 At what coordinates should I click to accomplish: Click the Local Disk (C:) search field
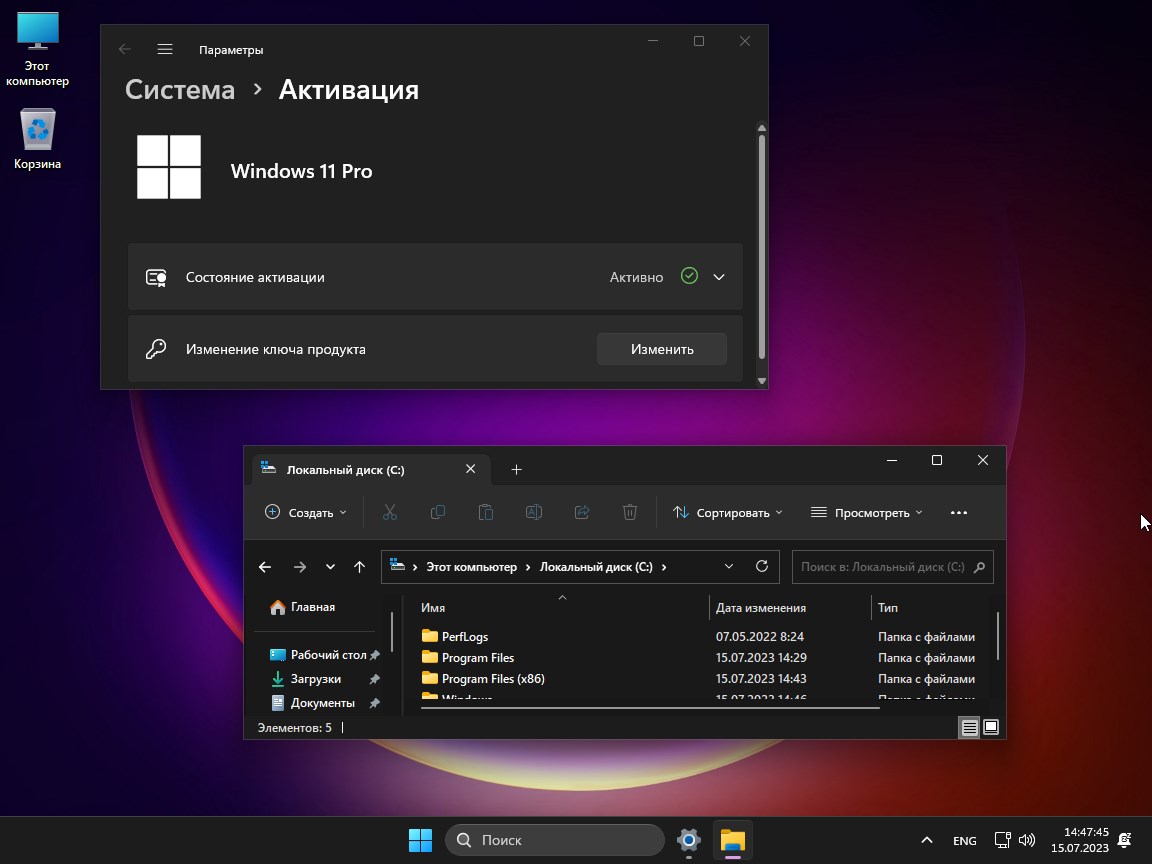coord(882,567)
